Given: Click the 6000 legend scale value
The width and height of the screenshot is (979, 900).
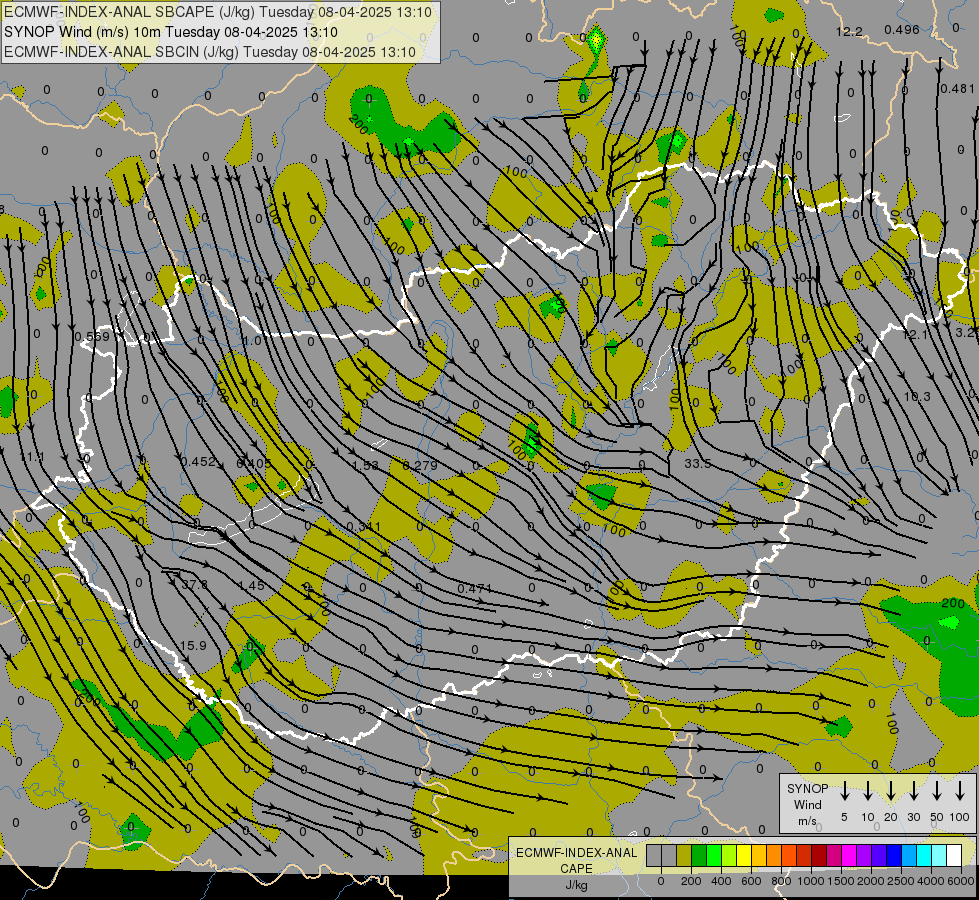Looking at the screenshot, I should pos(960,881).
